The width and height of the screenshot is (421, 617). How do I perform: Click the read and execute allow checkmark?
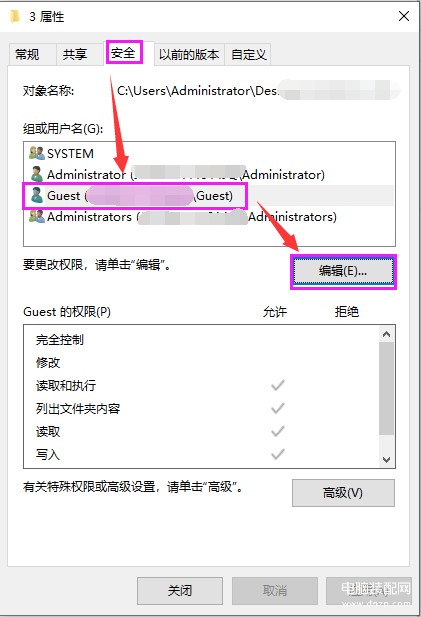coord(278,385)
